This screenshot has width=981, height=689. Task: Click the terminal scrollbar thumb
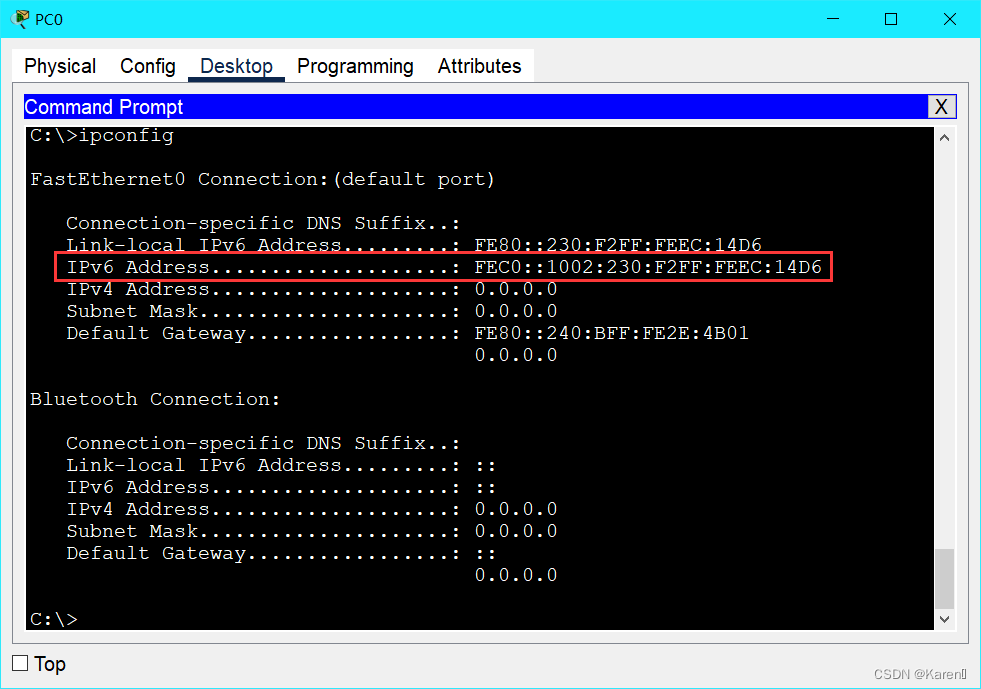point(945,578)
